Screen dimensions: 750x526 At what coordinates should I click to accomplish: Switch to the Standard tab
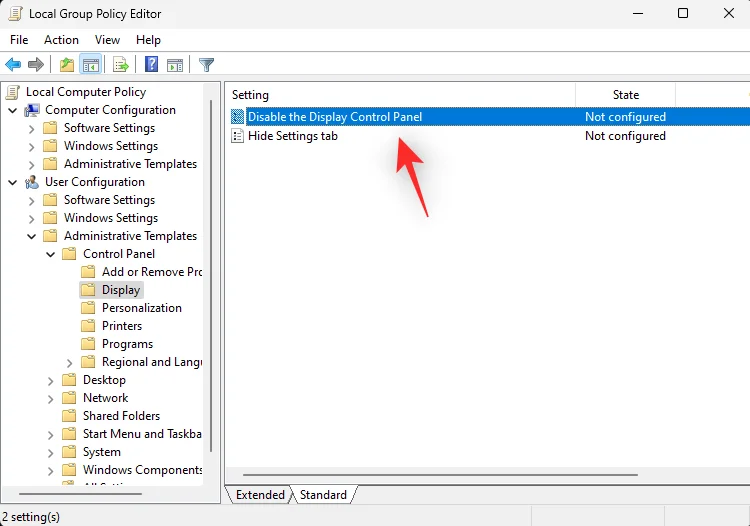323,494
